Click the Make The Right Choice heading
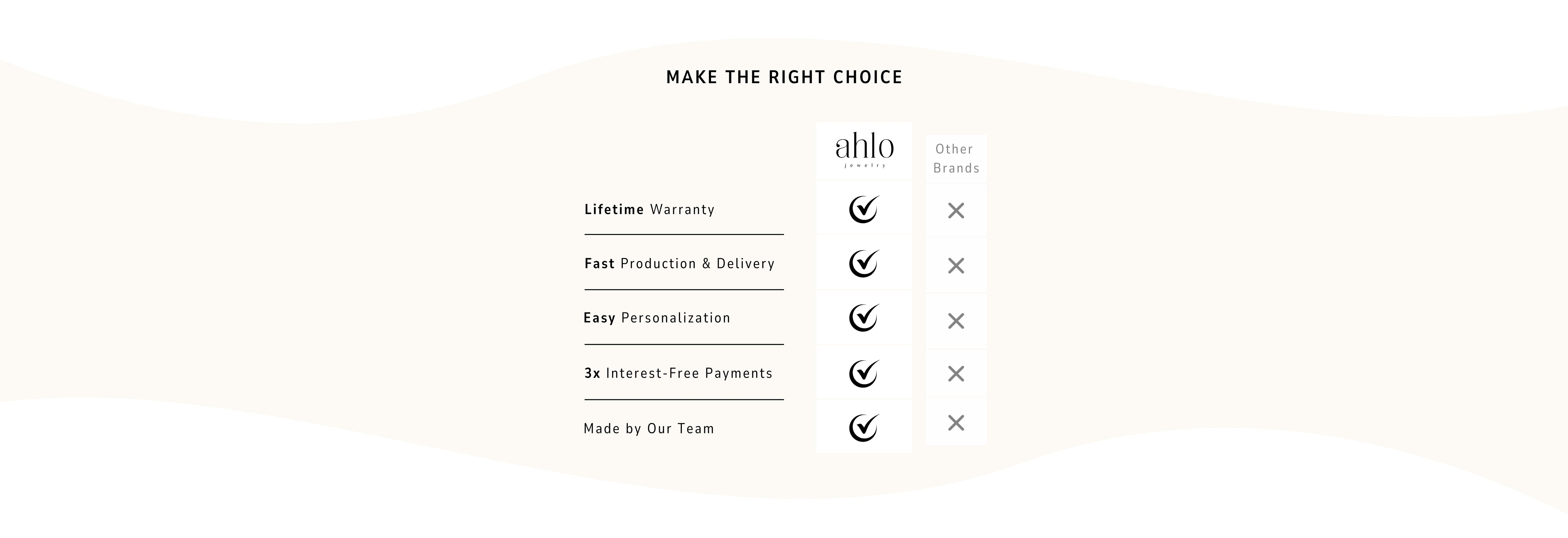 (784, 77)
